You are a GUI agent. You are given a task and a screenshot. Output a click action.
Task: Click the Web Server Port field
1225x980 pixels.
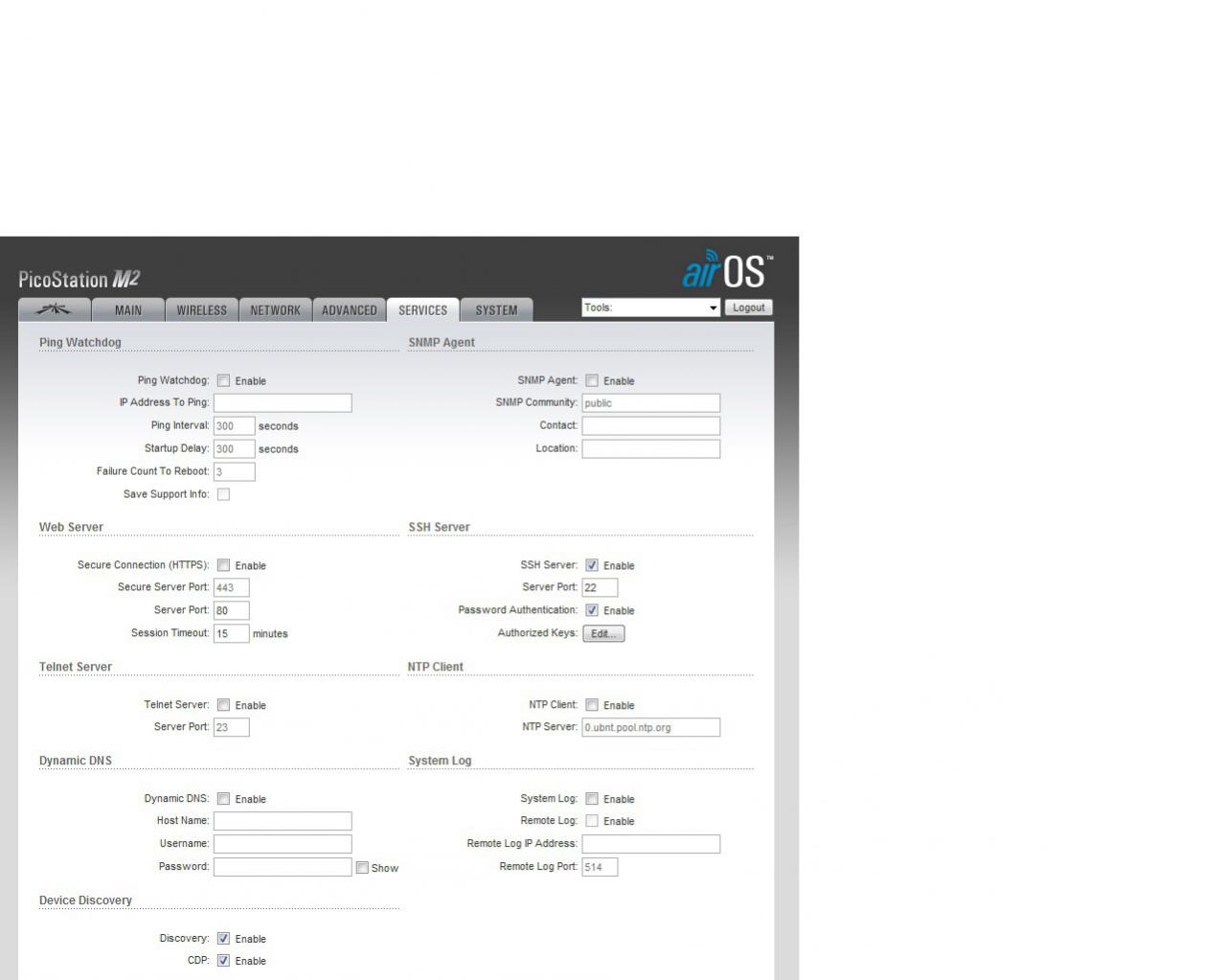click(231, 611)
